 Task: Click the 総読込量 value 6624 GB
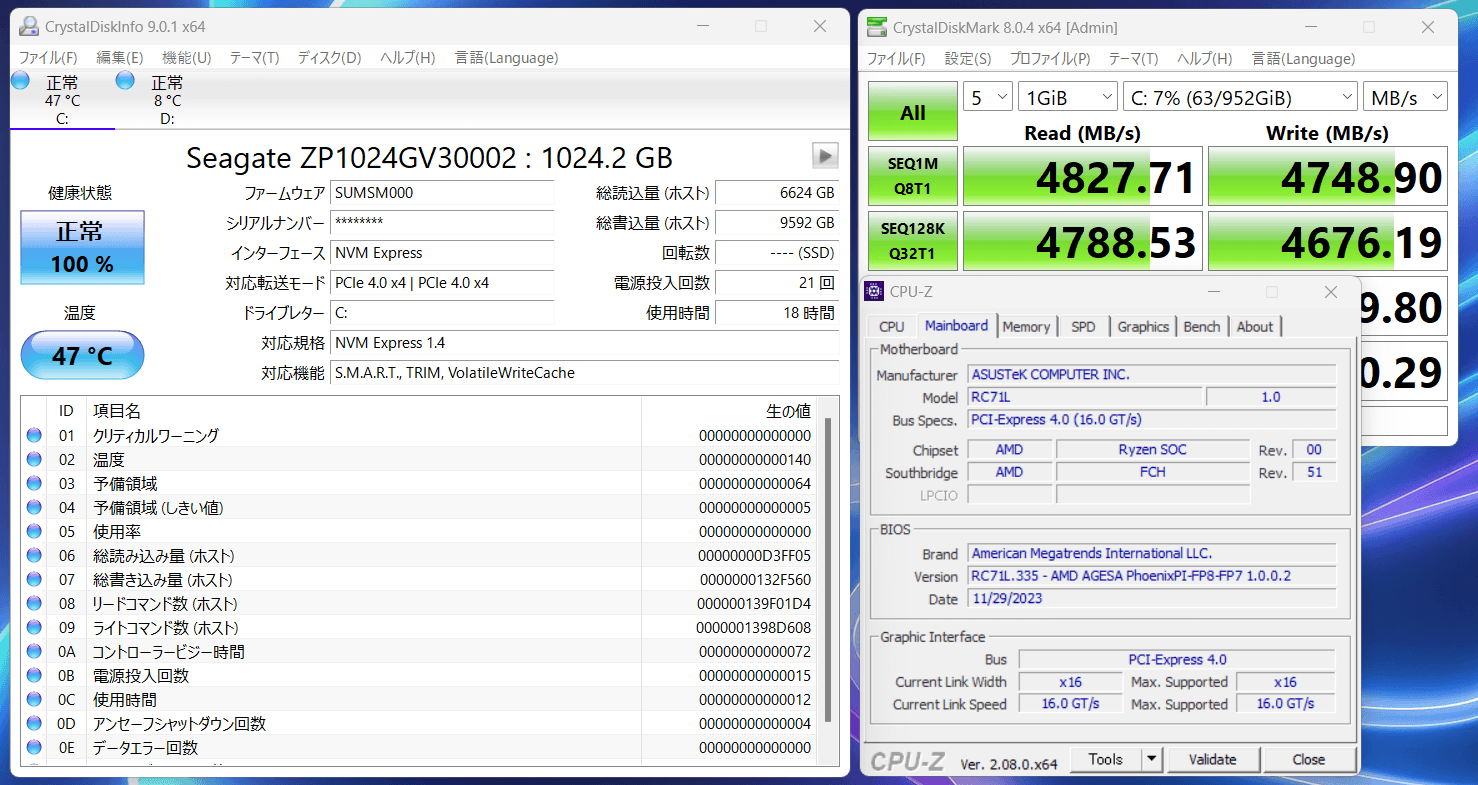coord(777,192)
